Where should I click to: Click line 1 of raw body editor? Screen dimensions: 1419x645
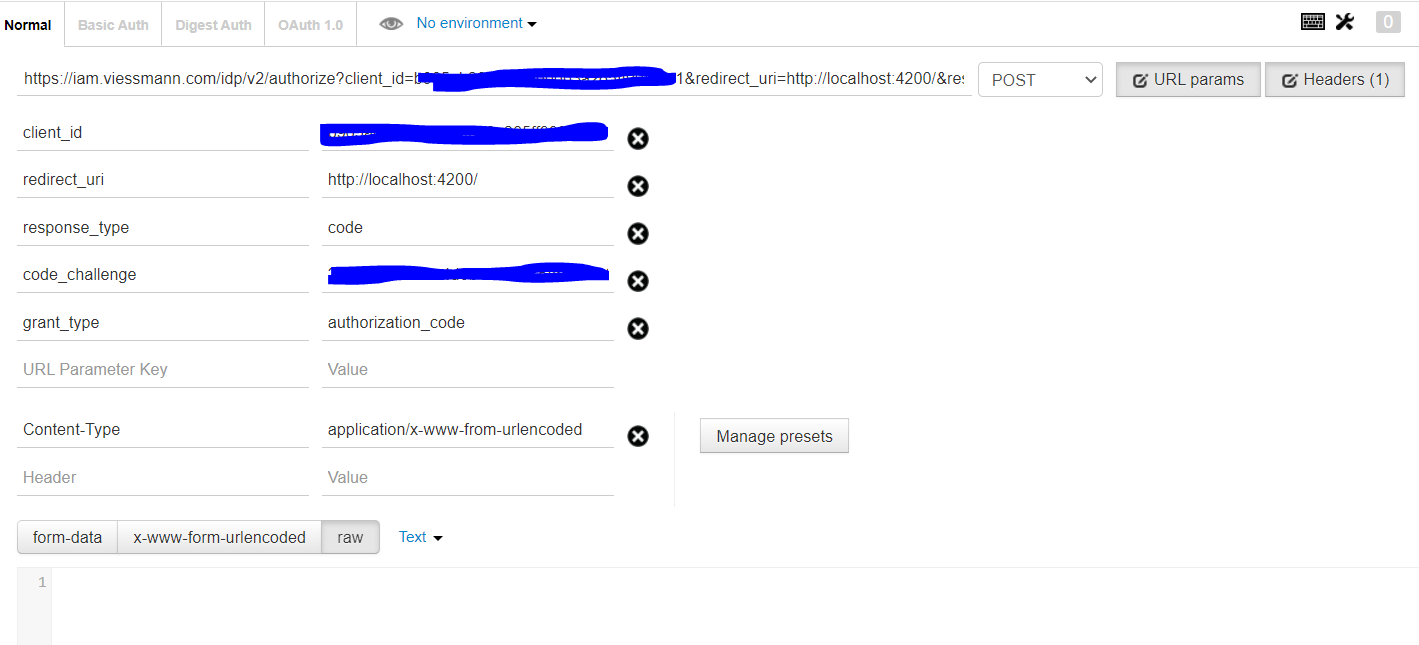(x=735, y=582)
